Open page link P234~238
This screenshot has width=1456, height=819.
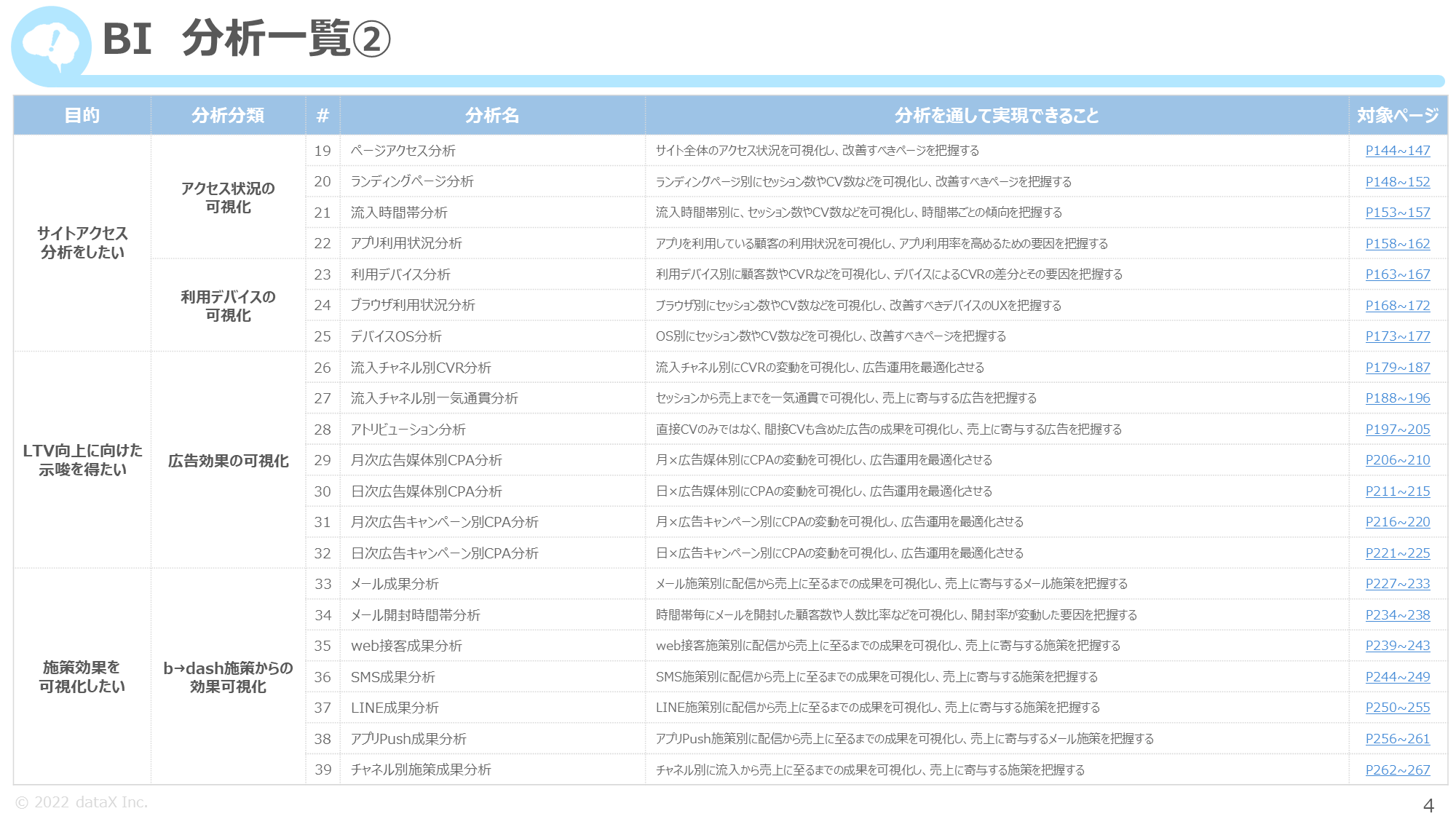pos(1398,615)
